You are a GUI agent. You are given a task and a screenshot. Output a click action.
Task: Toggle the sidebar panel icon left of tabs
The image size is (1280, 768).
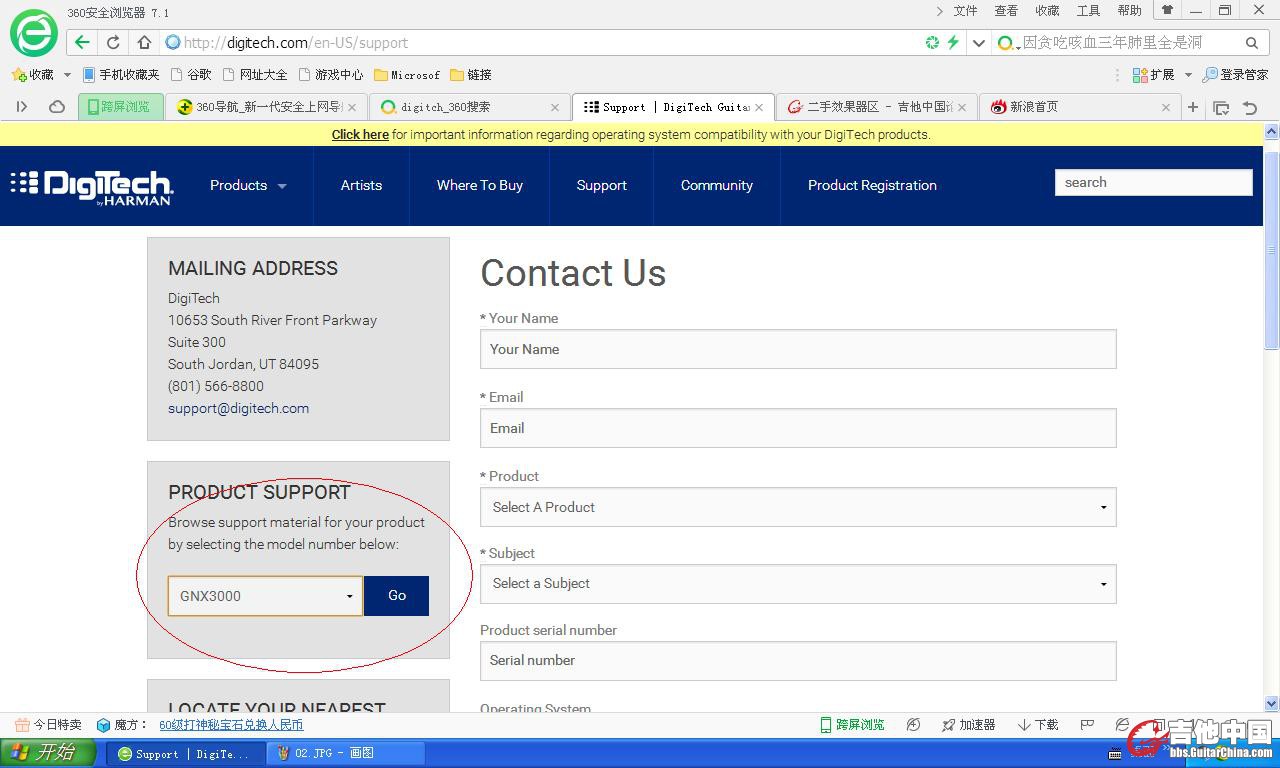pyautogui.click(x=21, y=107)
